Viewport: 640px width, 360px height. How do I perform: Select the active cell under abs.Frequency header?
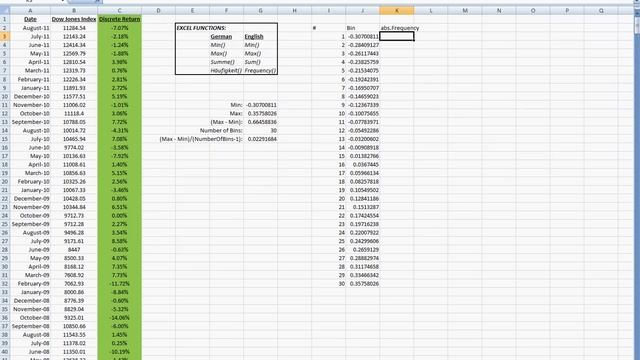pyautogui.click(x=397, y=36)
